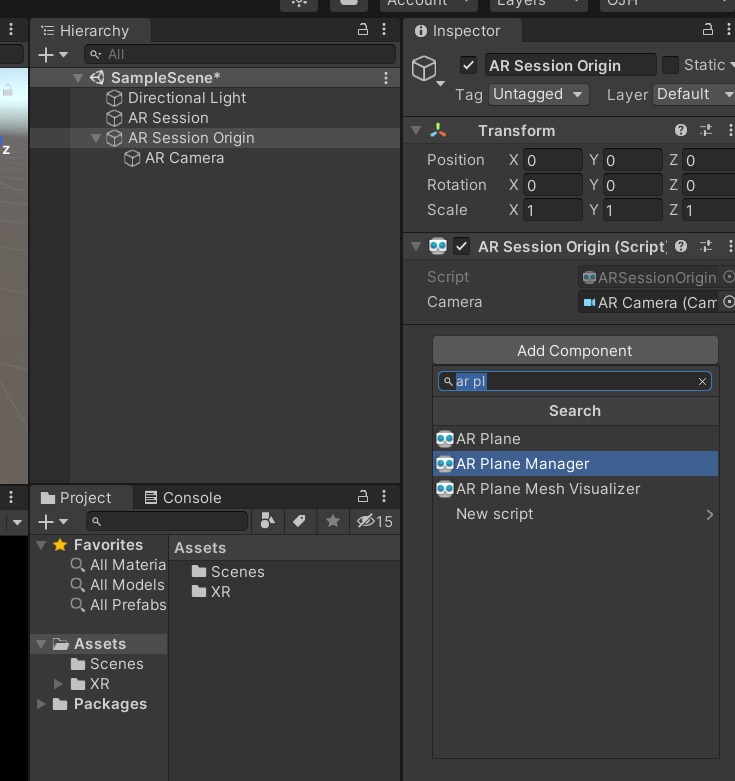
Task: Open the Tag dropdown Untagged
Action: tap(538, 94)
